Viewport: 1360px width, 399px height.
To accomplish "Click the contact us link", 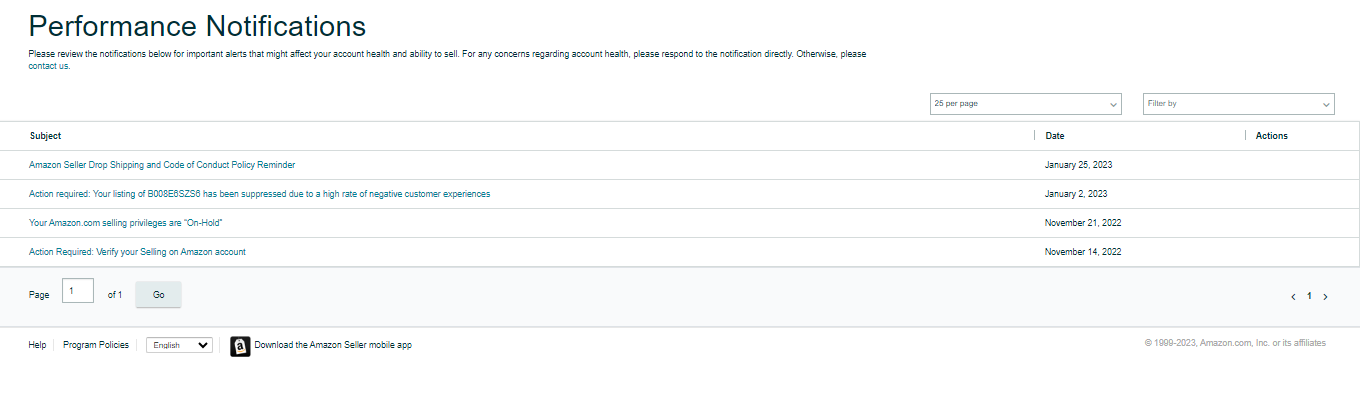I will [49, 66].
